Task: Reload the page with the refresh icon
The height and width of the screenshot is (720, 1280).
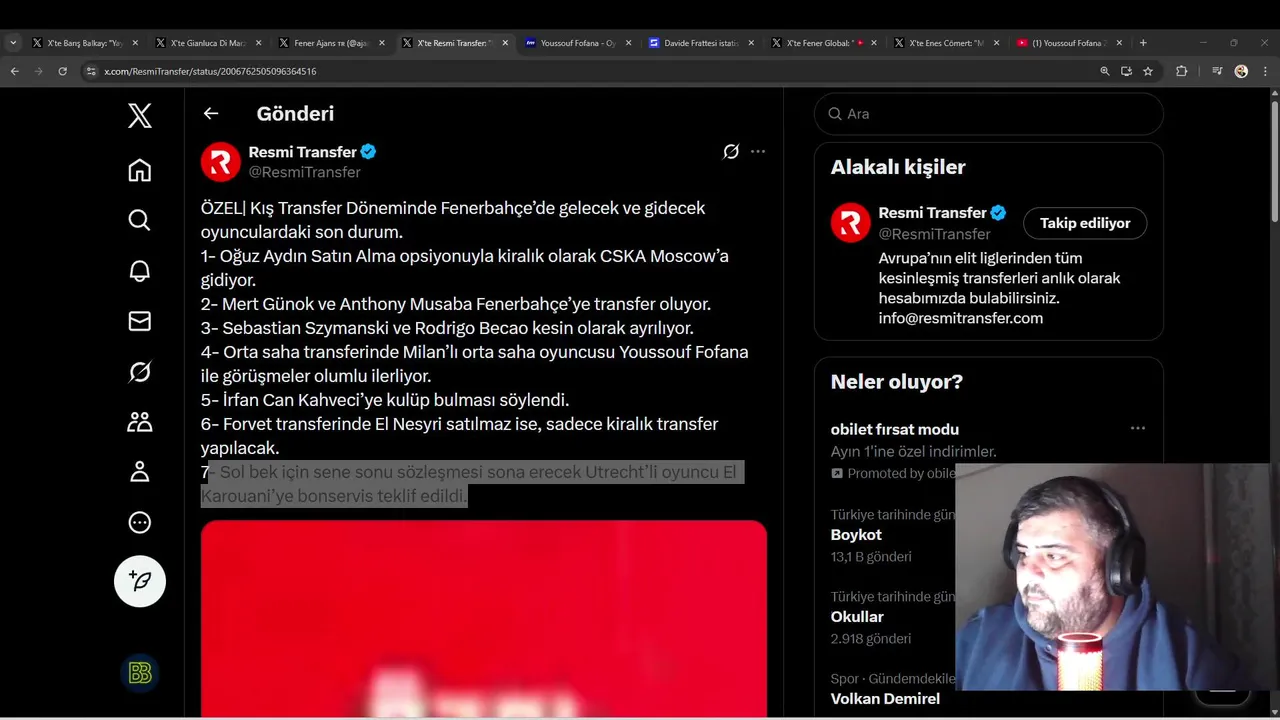Action: coord(62,71)
